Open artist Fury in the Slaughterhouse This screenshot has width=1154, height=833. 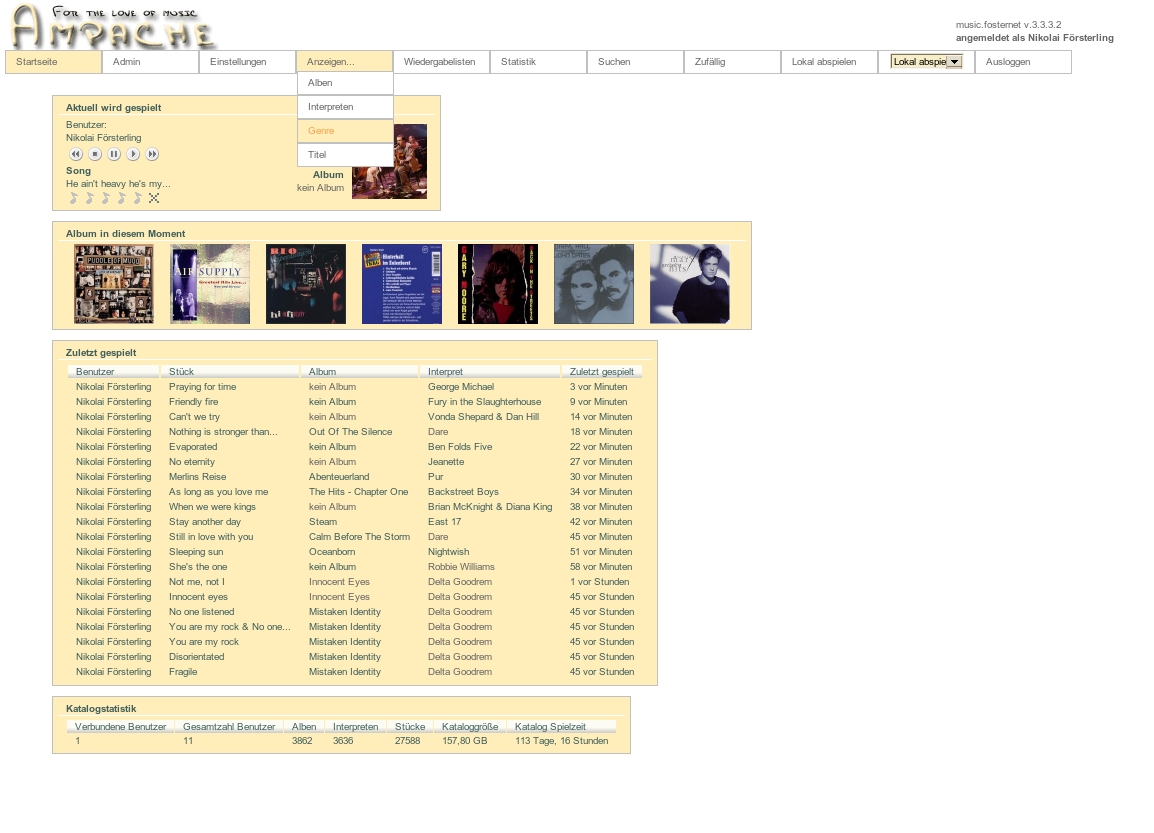coord(484,402)
